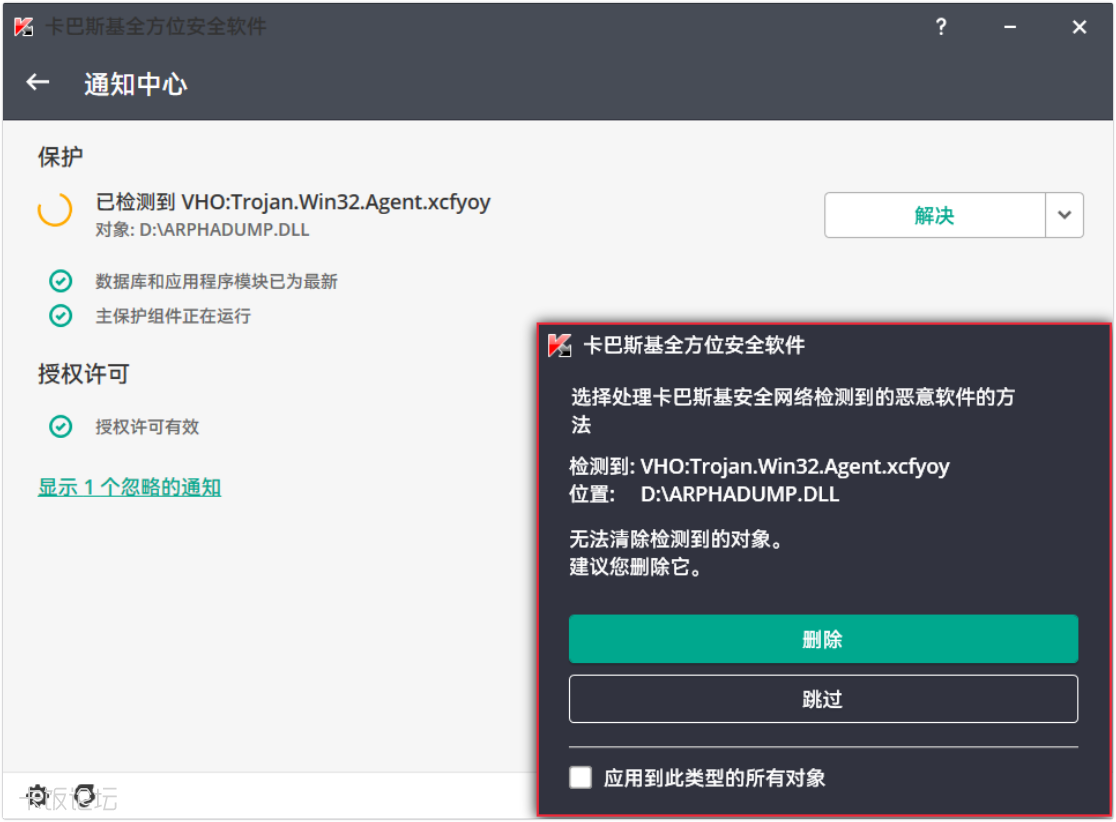Expand the dropdown arrow next to 解决
Image resolution: width=1116 pixels, height=822 pixels.
[x=1064, y=215]
